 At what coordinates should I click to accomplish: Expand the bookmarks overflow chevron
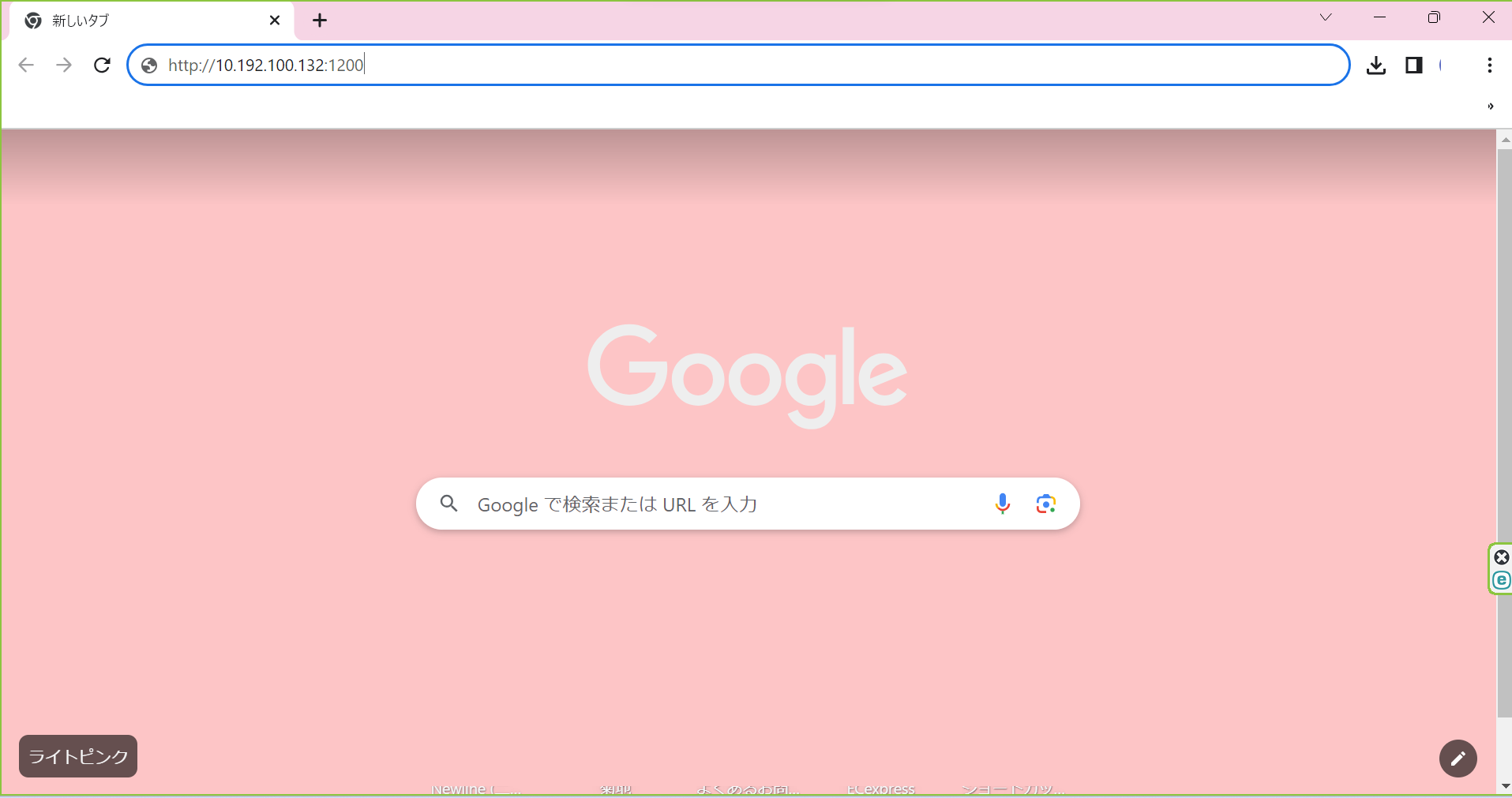pos(1491,107)
